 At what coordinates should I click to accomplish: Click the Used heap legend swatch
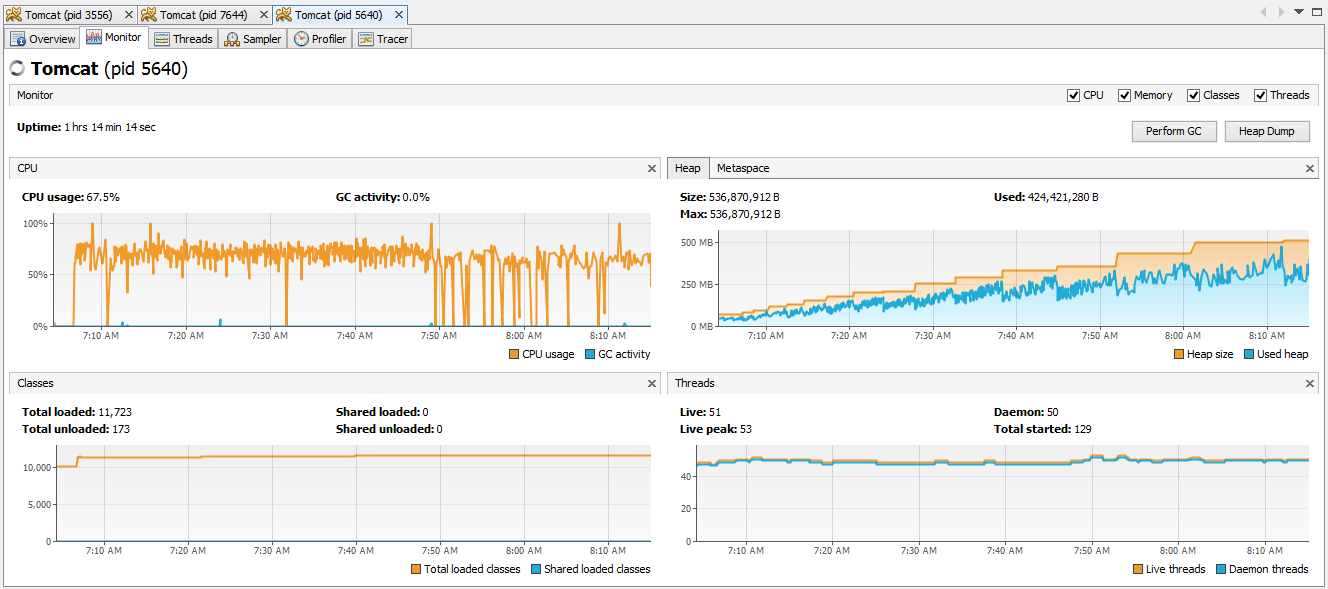point(1249,354)
